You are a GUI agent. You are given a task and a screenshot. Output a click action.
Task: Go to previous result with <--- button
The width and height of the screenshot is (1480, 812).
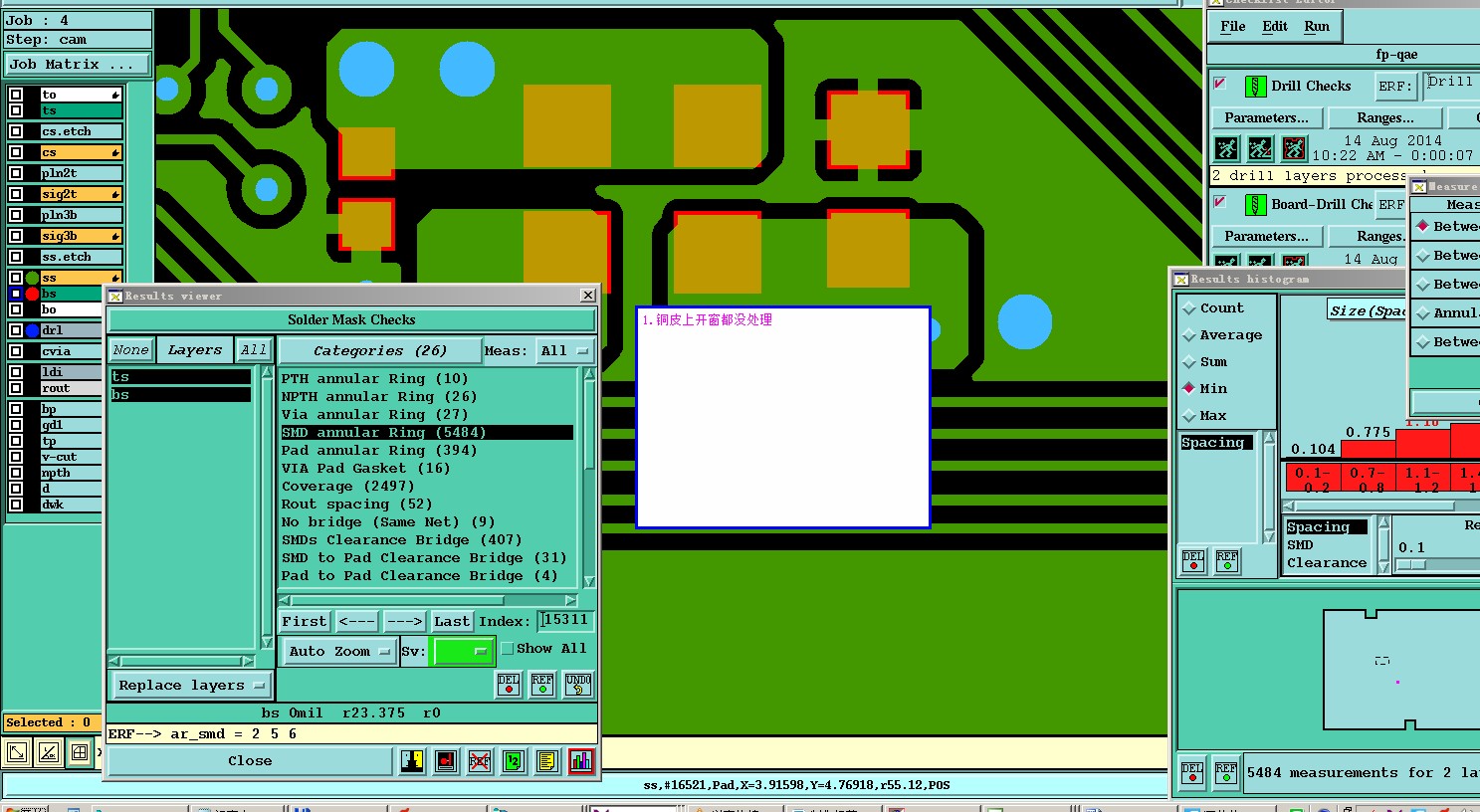coord(356,621)
